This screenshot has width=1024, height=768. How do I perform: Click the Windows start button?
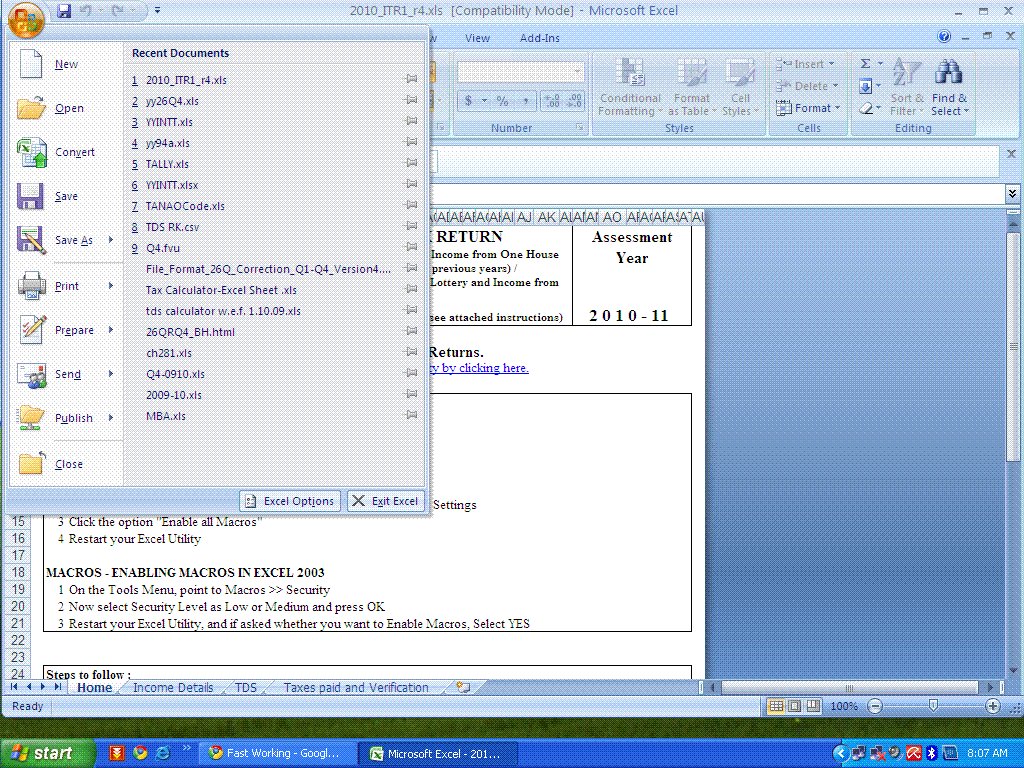[x=46, y=753]
